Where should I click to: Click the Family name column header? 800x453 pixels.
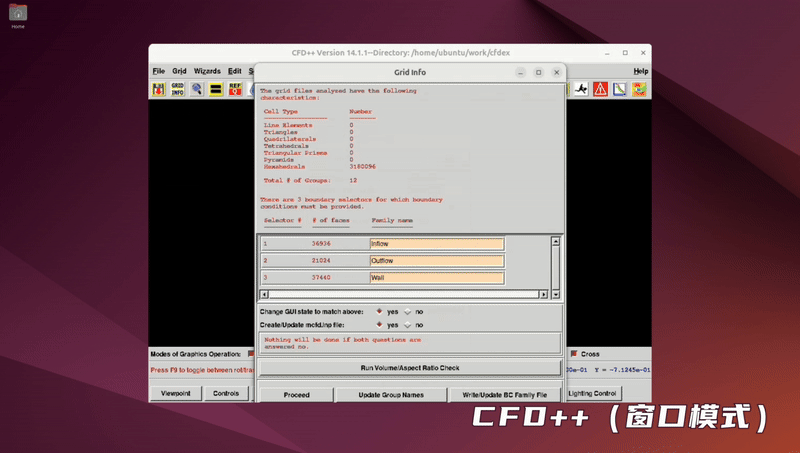point(392,220)
